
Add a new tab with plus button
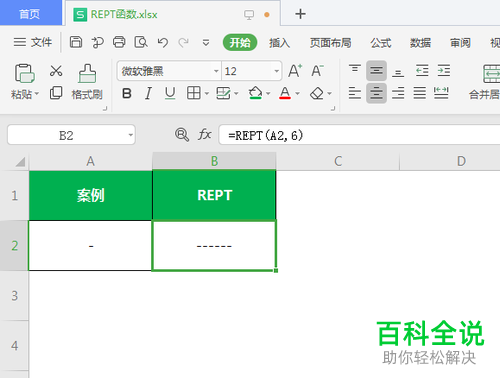click(300, 14)
